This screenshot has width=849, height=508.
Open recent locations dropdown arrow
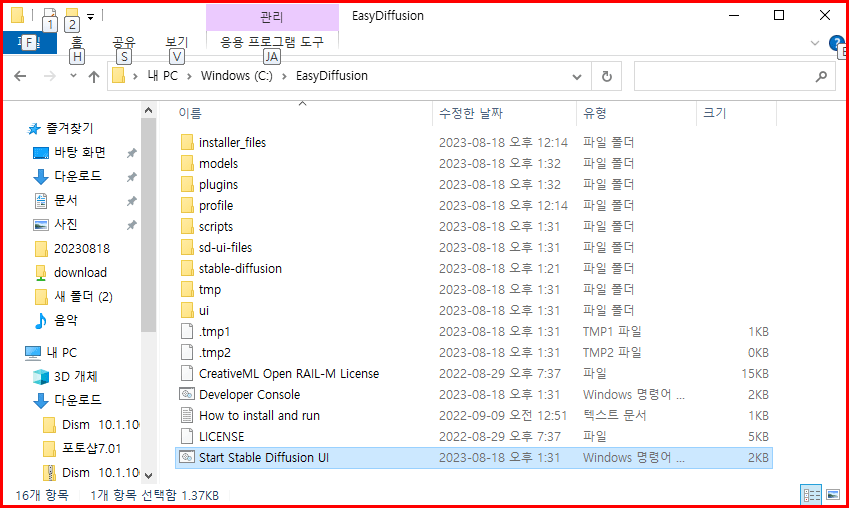coord(74,76)
